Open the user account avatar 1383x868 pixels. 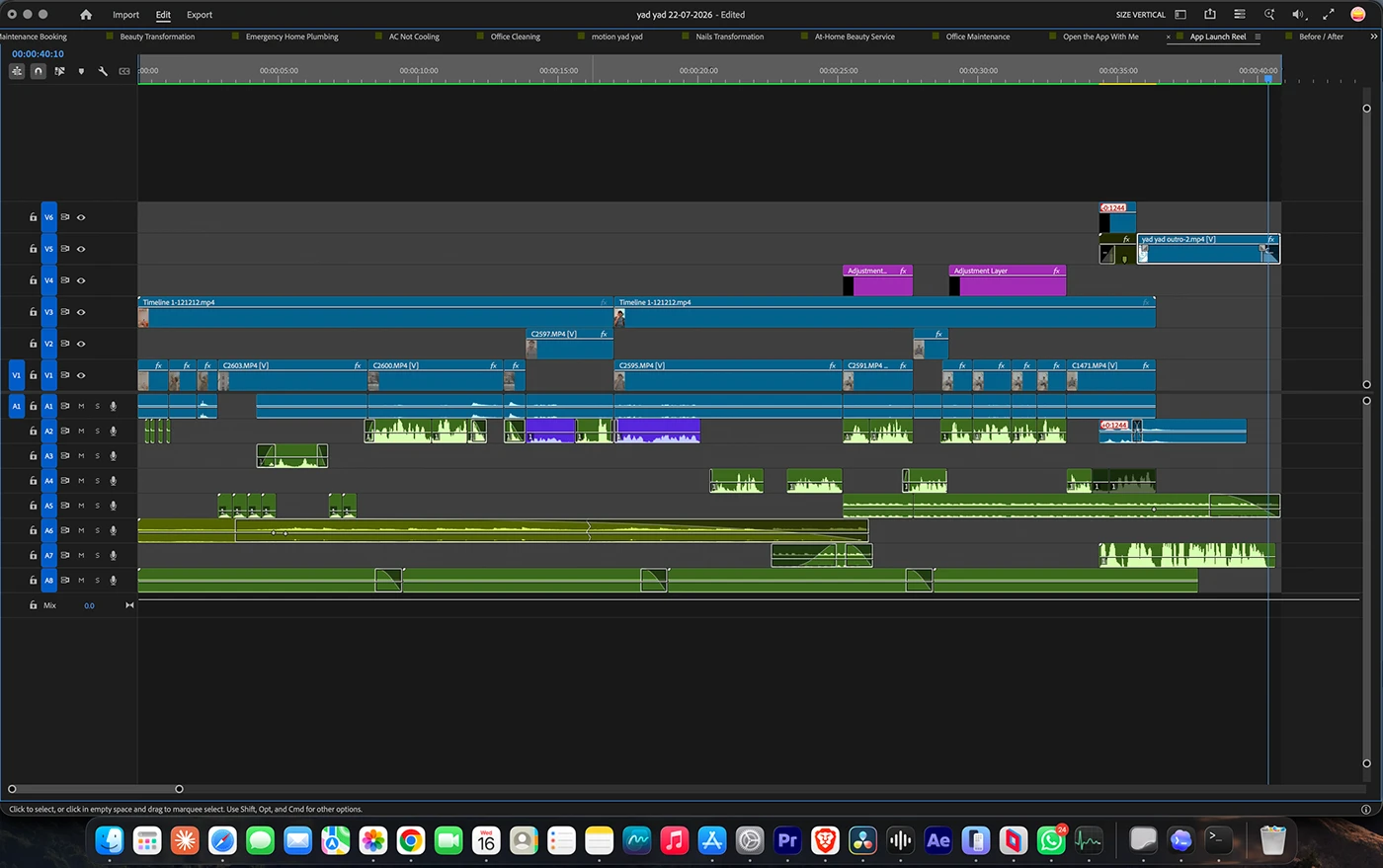pos(1358,14)
